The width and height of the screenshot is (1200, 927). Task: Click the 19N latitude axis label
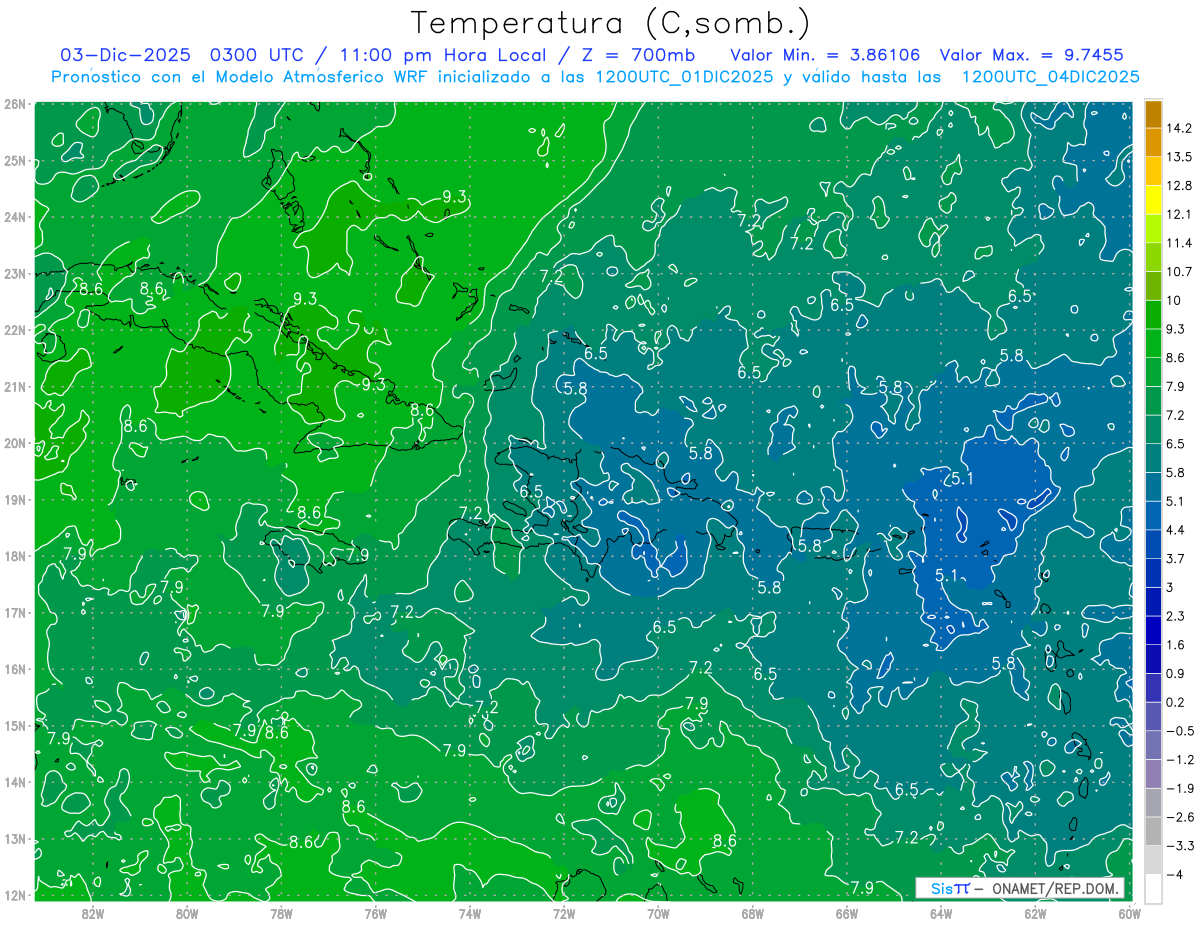[14, 499]
